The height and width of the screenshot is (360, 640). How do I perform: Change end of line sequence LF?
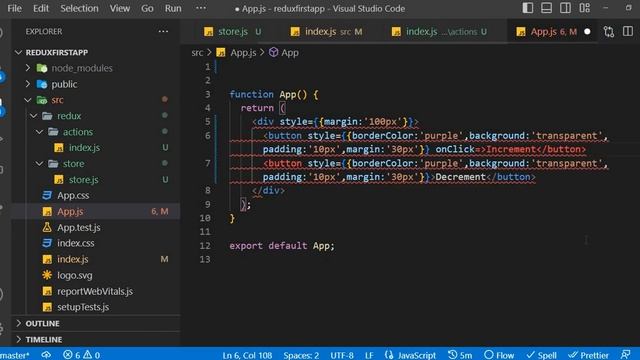click(369, 355)
